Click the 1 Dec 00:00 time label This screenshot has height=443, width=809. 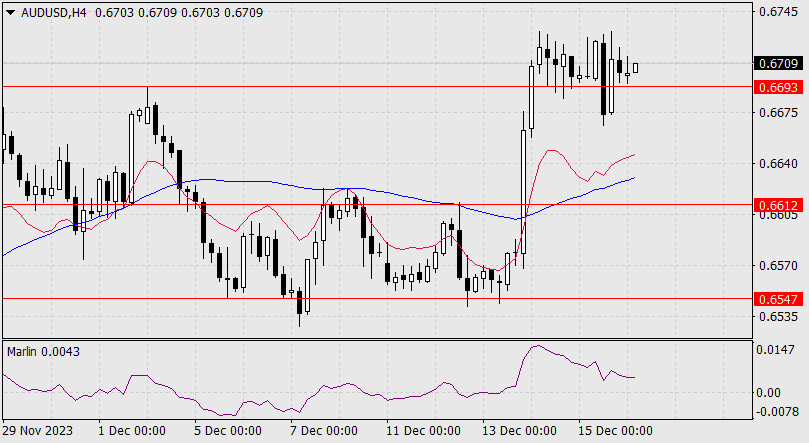(132, 431)
